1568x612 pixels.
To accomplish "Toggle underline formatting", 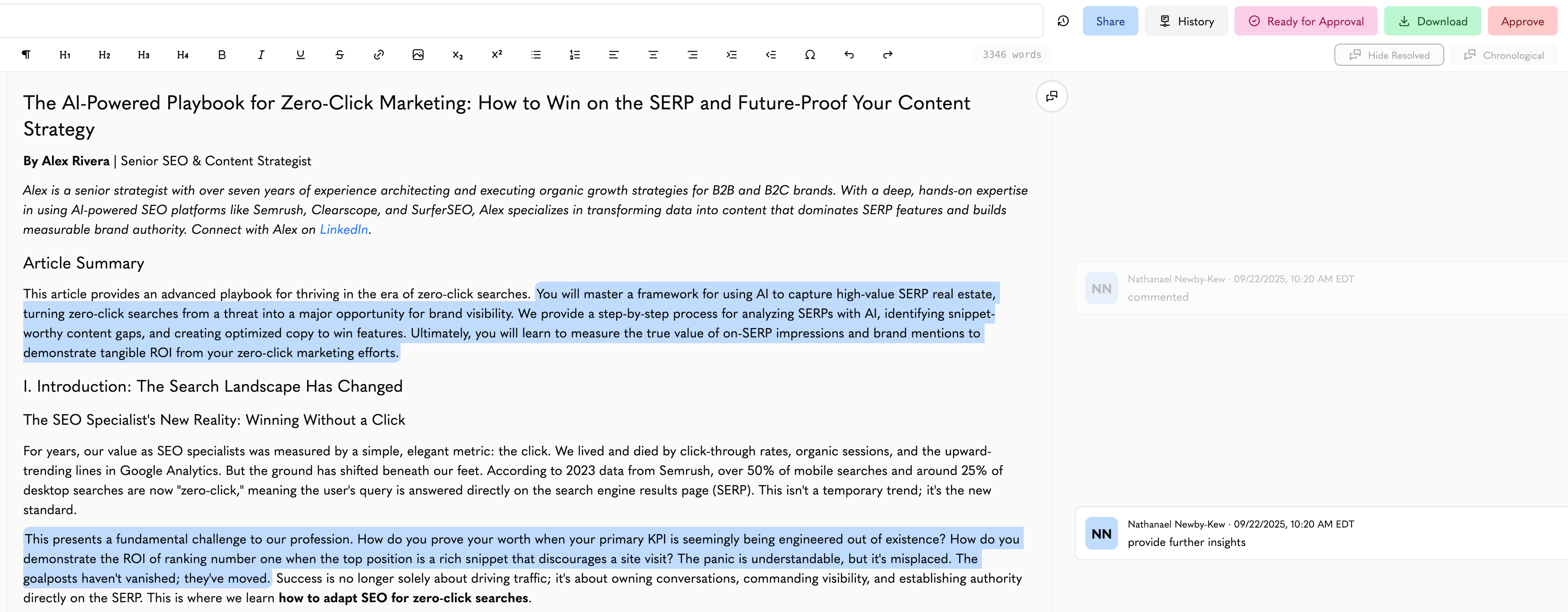I will 300,55.
